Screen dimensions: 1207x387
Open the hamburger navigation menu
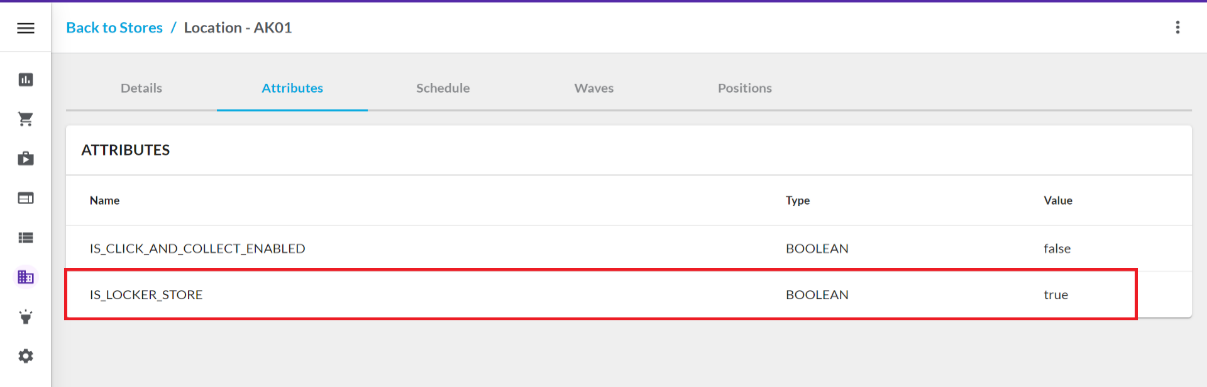[26, 28]
